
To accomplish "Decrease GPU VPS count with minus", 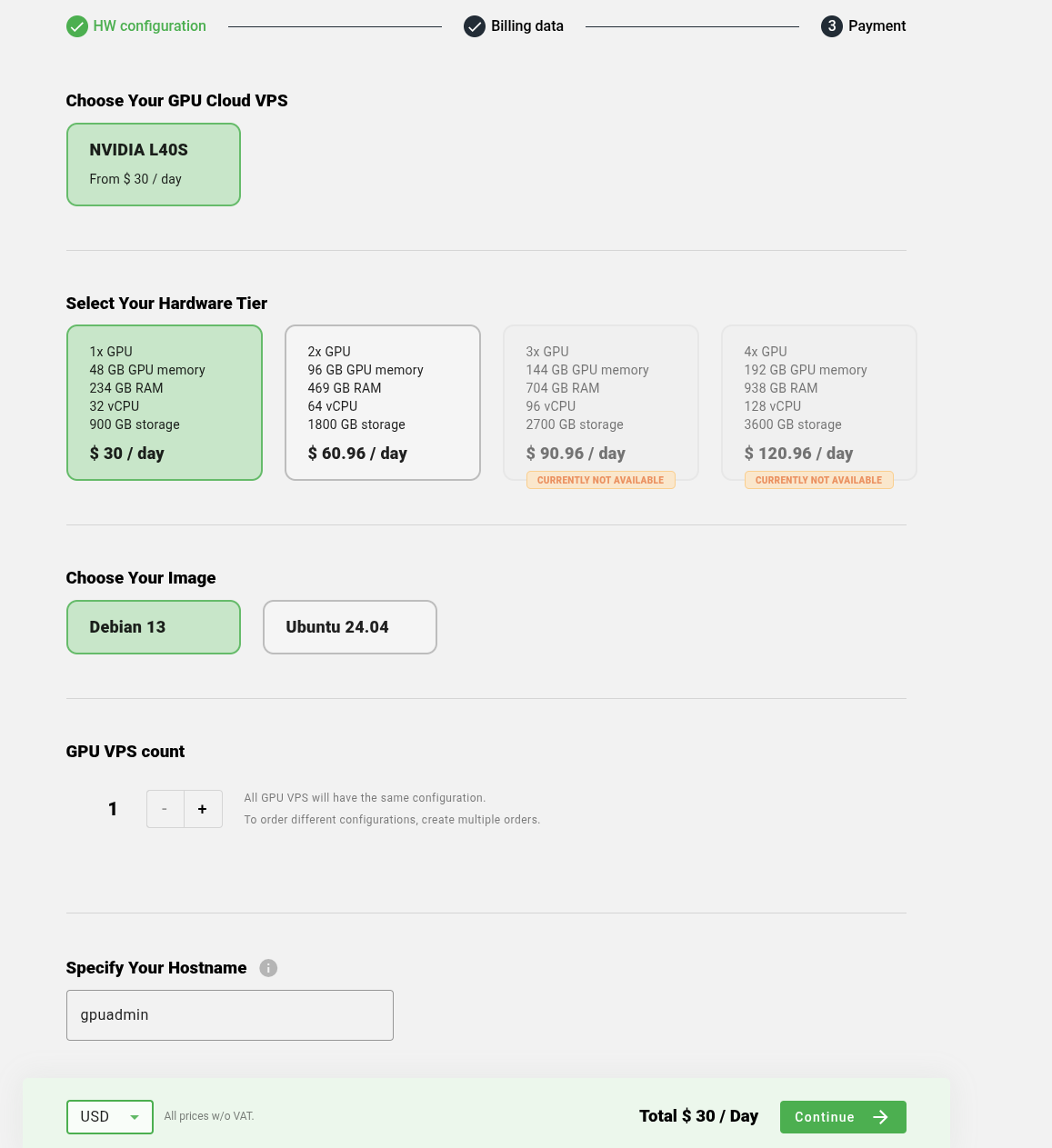I will (165, 809).
